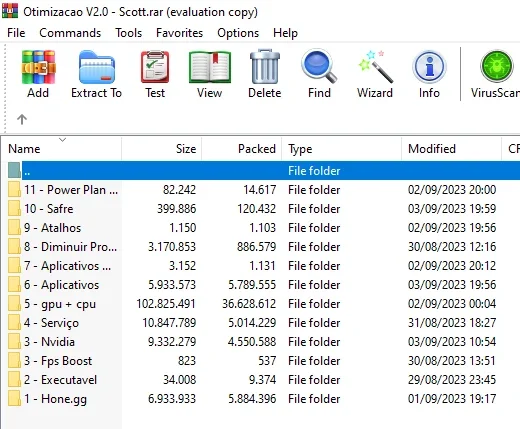Open the View book icon
520x429 pixels.
pos(210,67)
